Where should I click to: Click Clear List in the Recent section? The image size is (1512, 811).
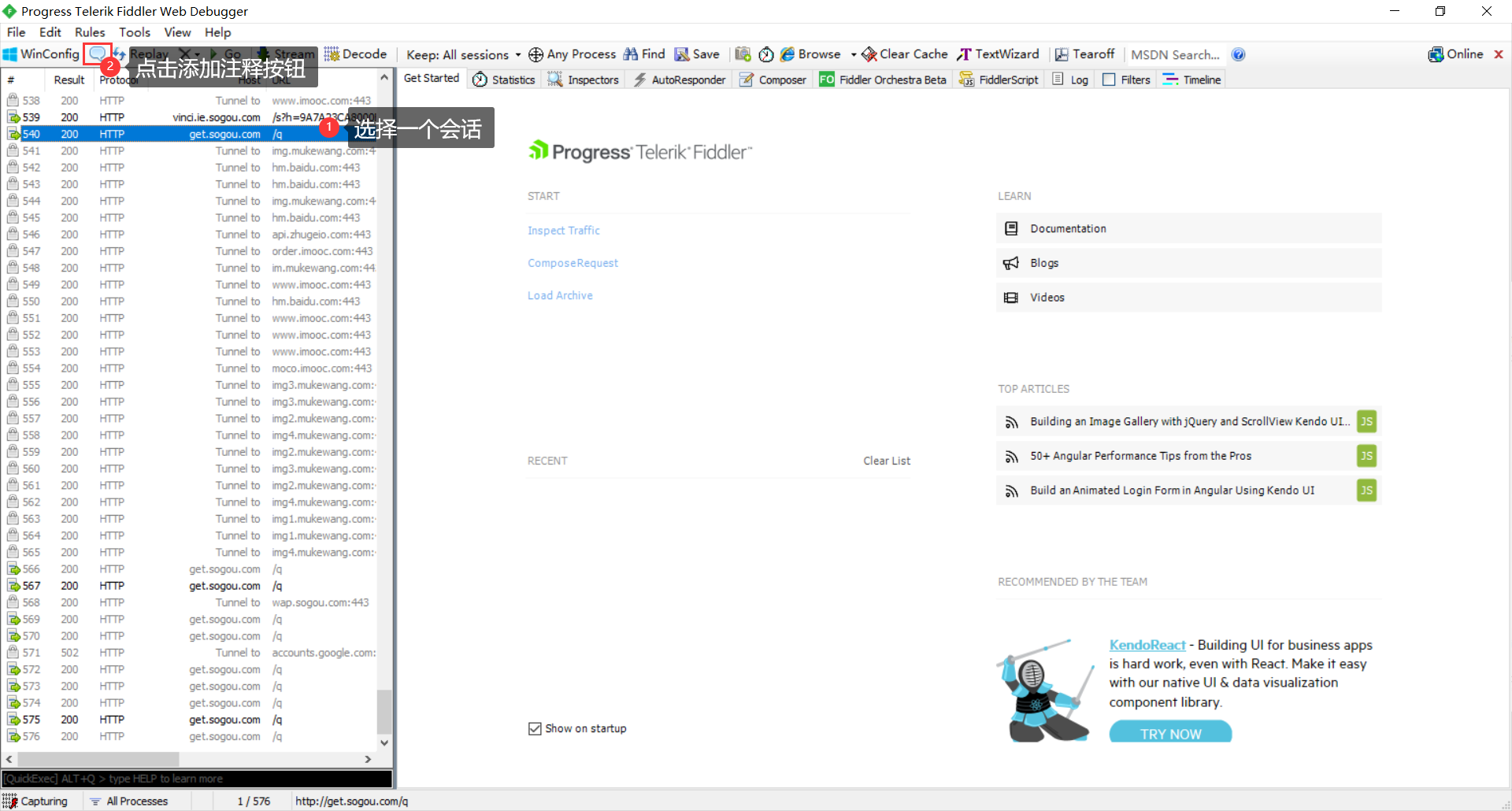(887, 461)
